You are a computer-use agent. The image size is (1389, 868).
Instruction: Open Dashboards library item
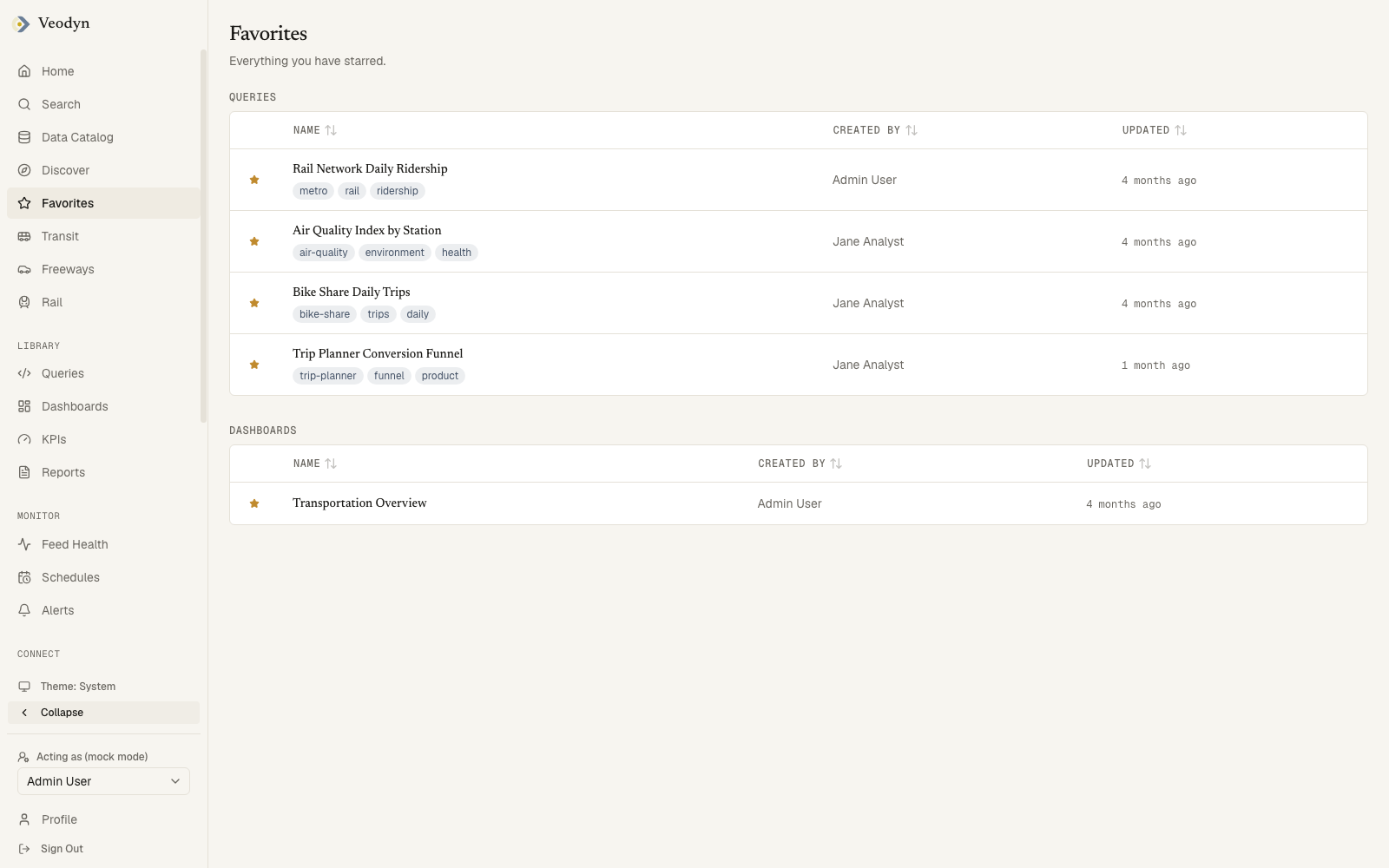103,406
